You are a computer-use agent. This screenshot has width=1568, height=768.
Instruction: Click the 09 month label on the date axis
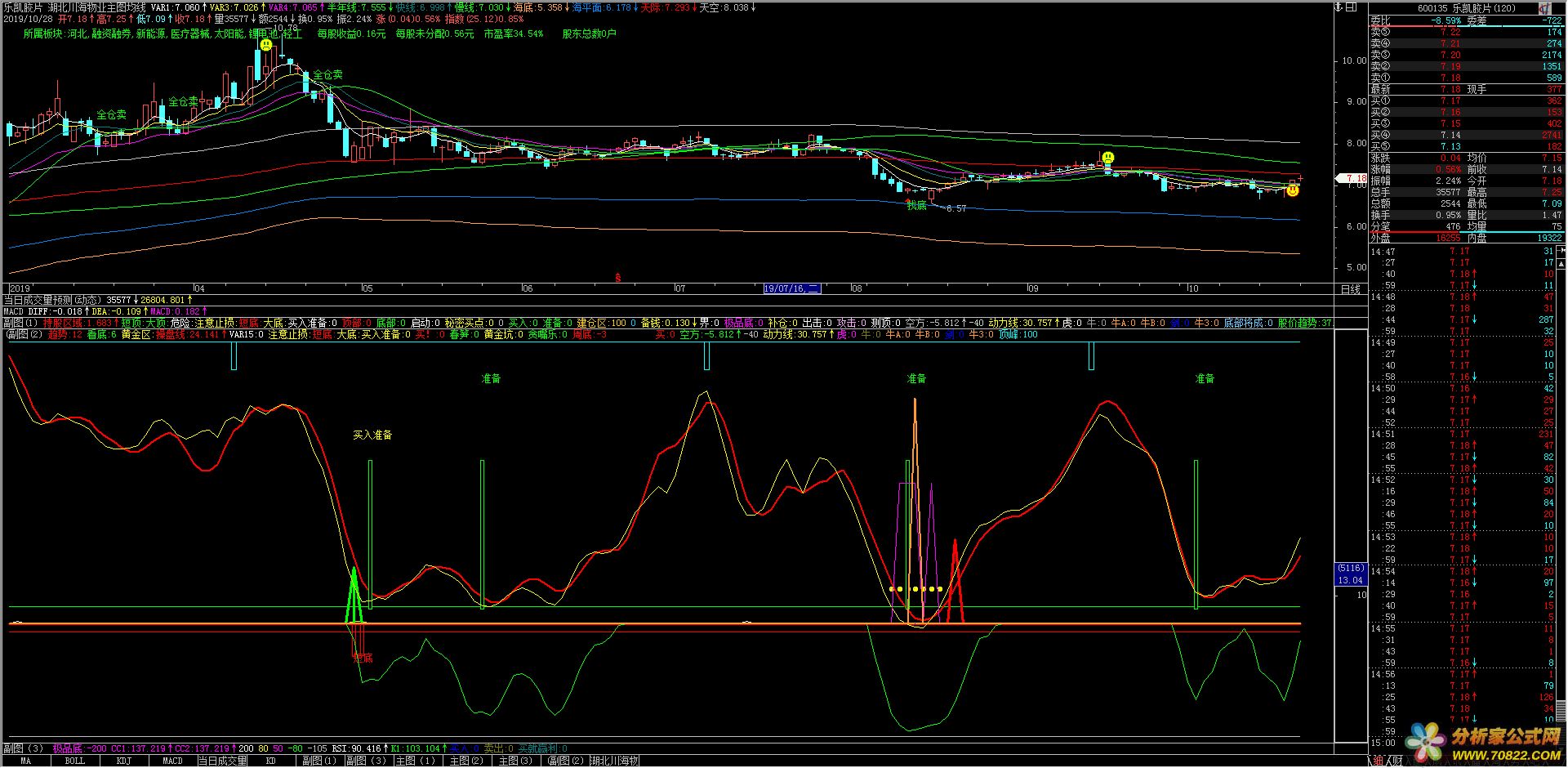click(x=1033, y=288)
